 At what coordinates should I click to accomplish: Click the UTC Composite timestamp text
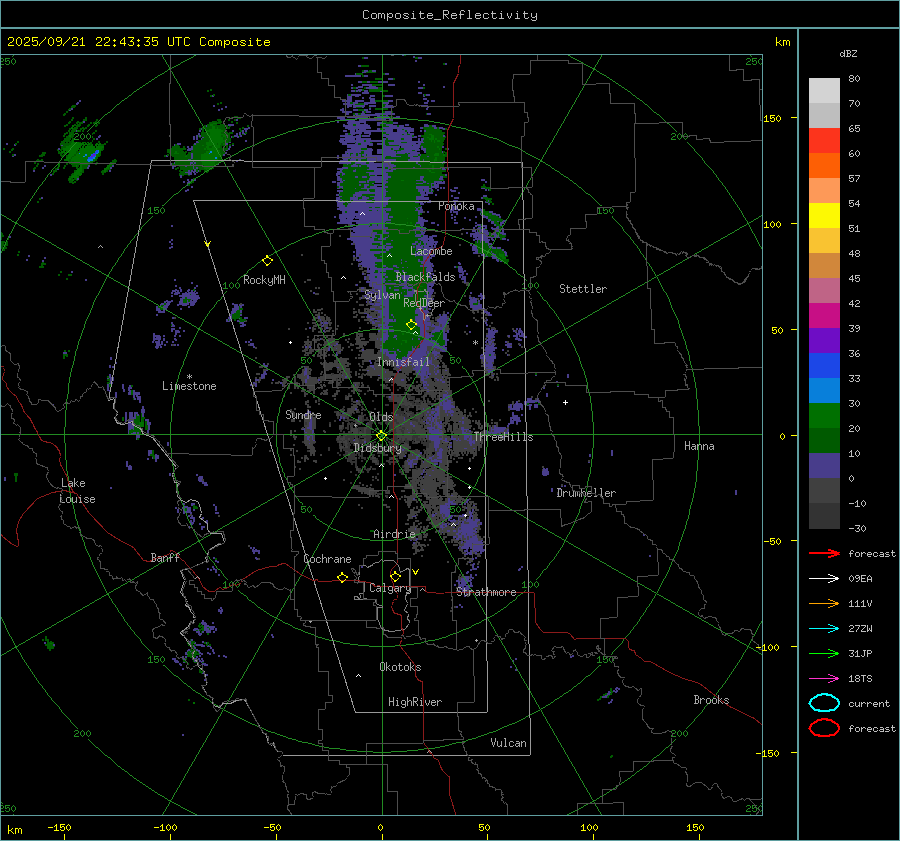pos(139,42)
